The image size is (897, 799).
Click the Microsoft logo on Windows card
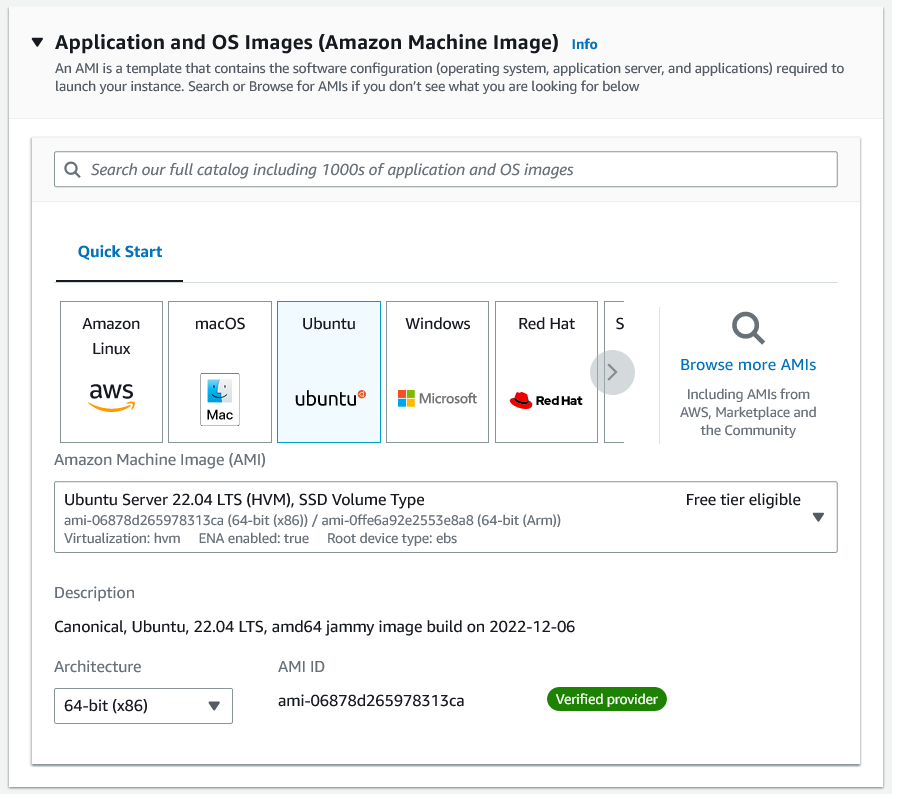pos(437,397)
